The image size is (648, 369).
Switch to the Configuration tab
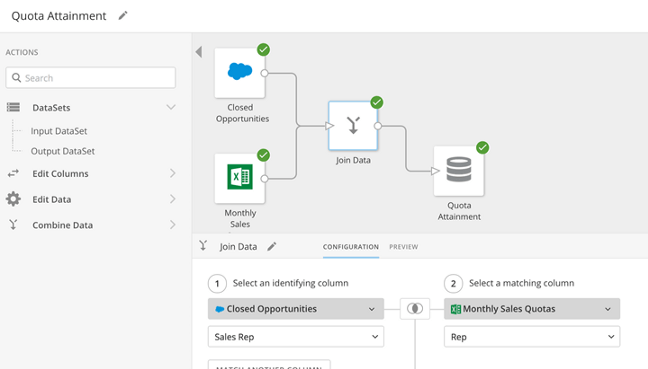point(351,247)
